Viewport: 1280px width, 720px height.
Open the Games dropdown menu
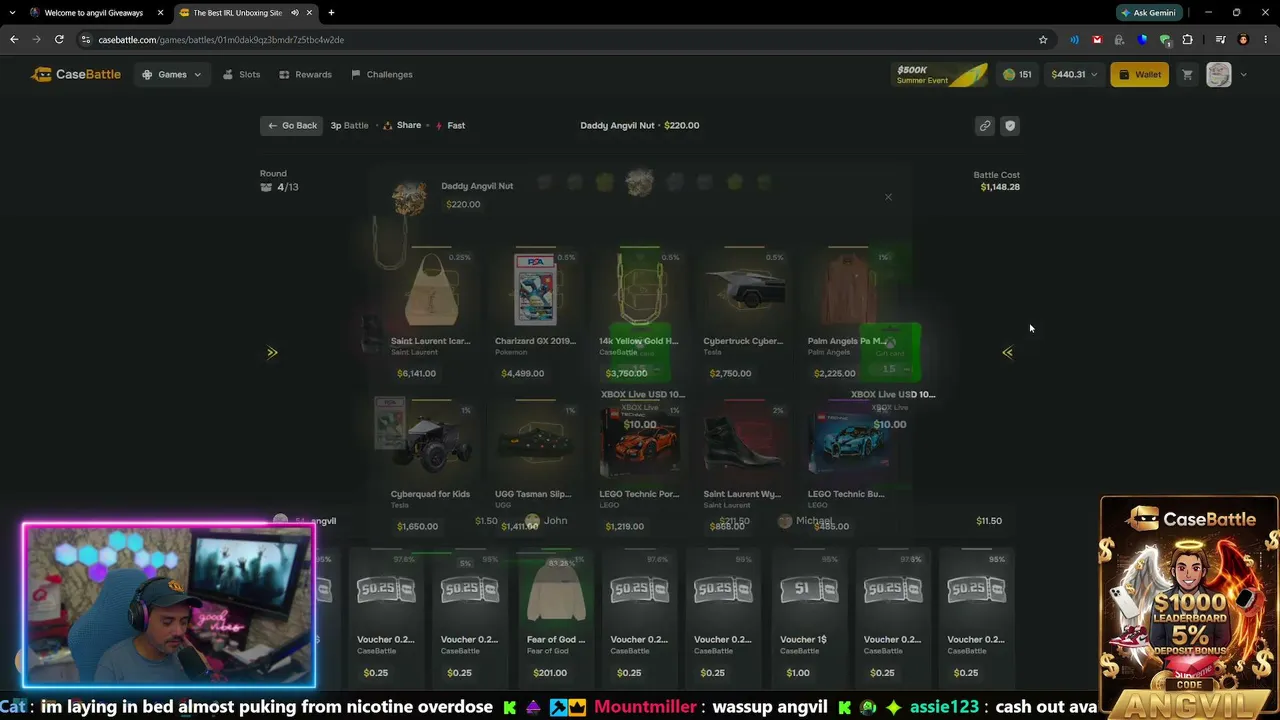[172, 74]
